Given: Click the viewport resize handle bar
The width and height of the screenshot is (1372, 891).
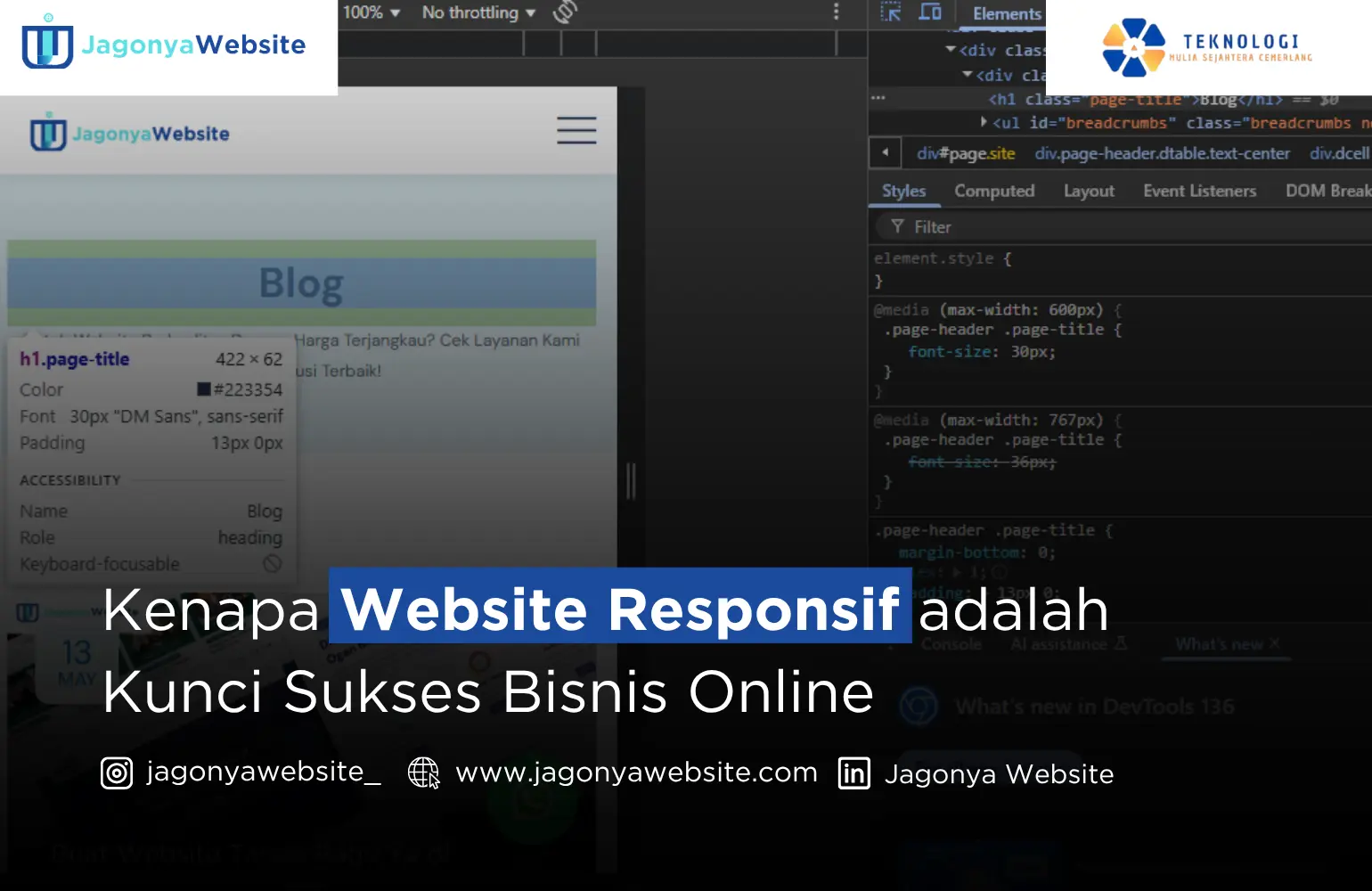Looking at the screenshot, I should coord(631,481).
